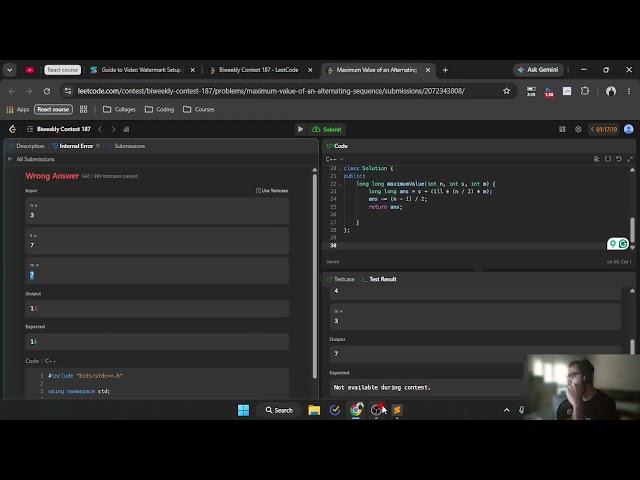
Task: Click Use Testcase button
Action: click(x=272, y=191)
